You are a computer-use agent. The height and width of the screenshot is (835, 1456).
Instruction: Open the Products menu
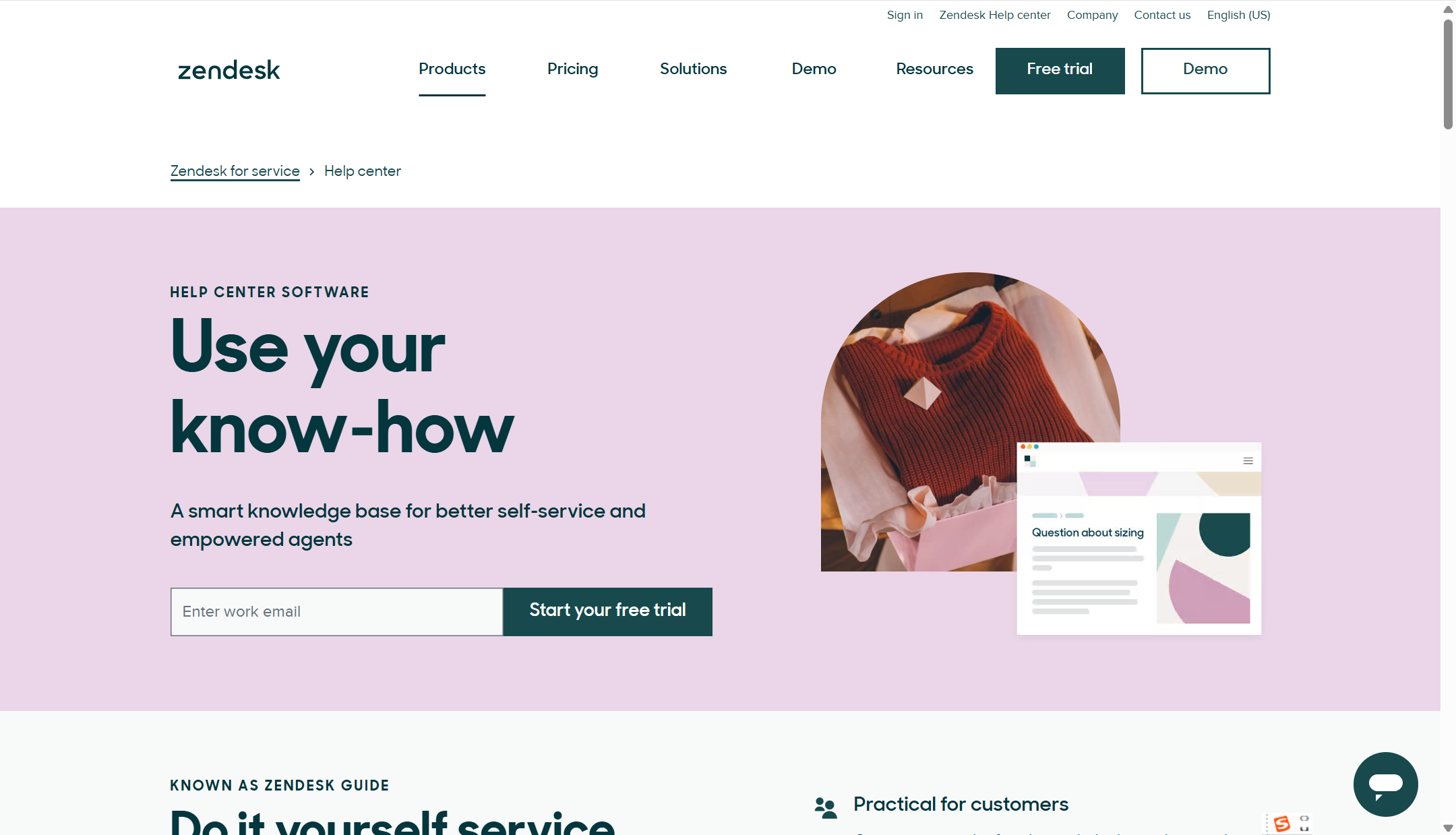(x=452, y=69)
